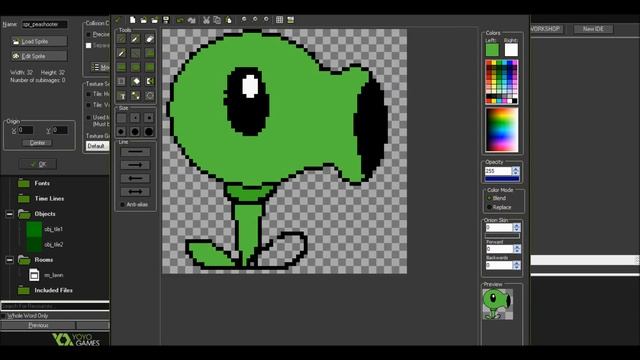Select the Time Lines folder
Image resolution: width=640 pixels, height=360 pixels.
coord(49,198)
